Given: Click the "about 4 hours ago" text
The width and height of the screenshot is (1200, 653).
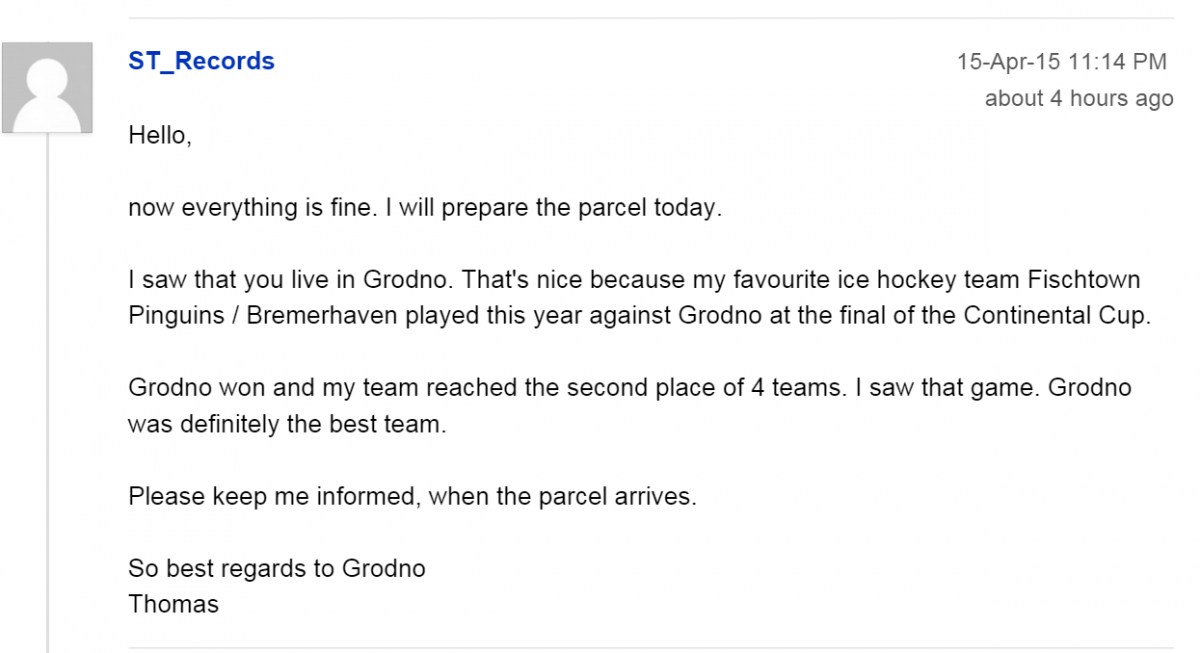Looking at the screenshot, I should [1078, 99].
